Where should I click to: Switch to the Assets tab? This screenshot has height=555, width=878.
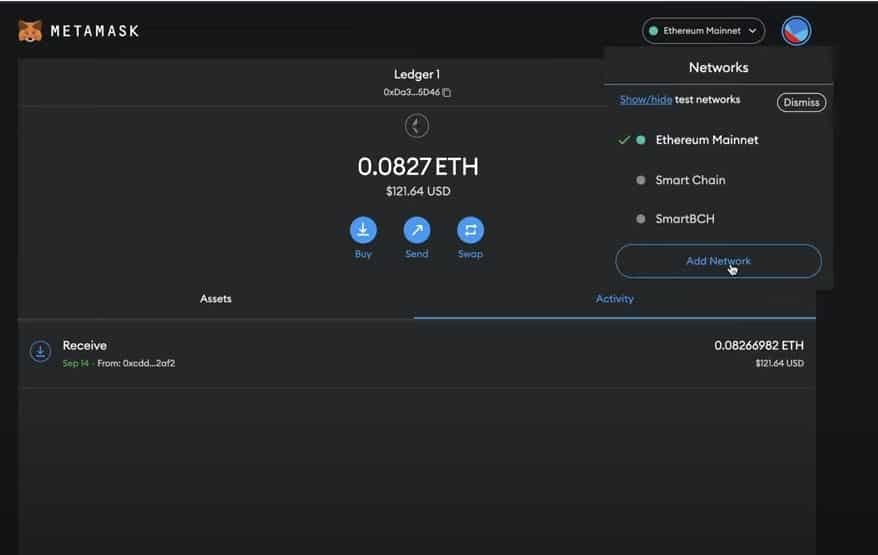(216, 299)
